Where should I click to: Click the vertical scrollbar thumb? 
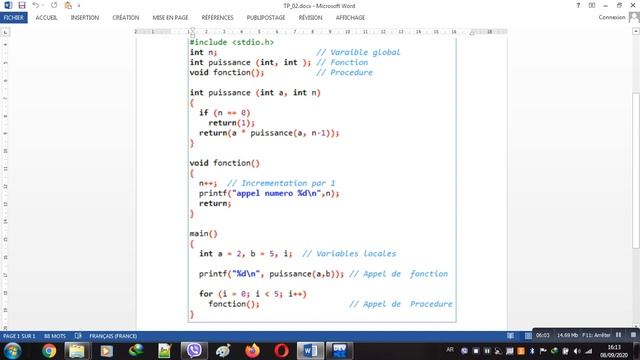[636, 171]
